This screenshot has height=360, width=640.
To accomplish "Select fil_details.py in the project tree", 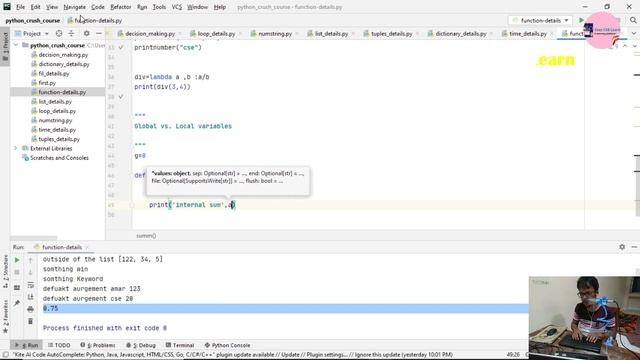I will click(x=54, y=73).
